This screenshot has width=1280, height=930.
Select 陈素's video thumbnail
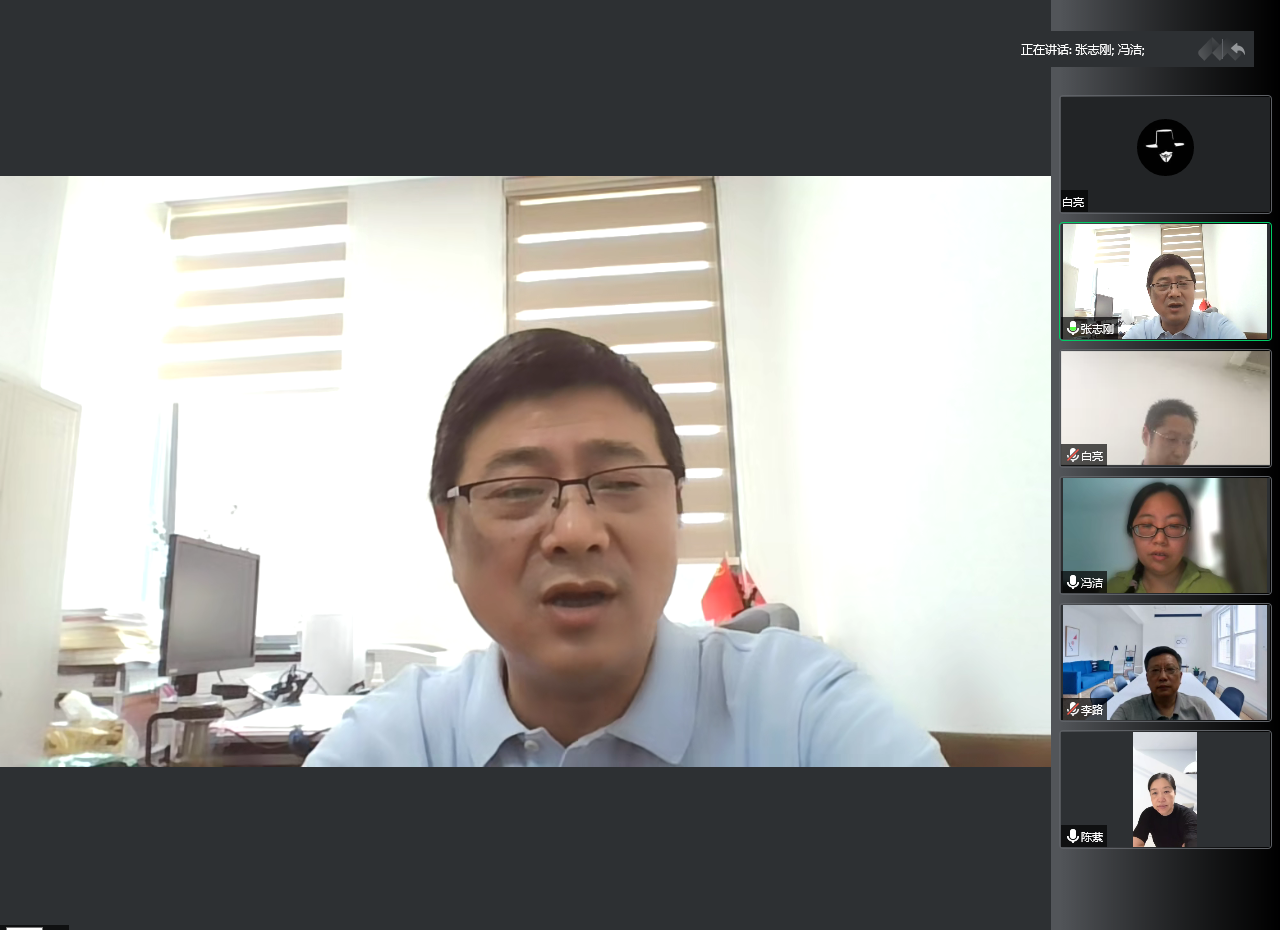point(1165,788)
